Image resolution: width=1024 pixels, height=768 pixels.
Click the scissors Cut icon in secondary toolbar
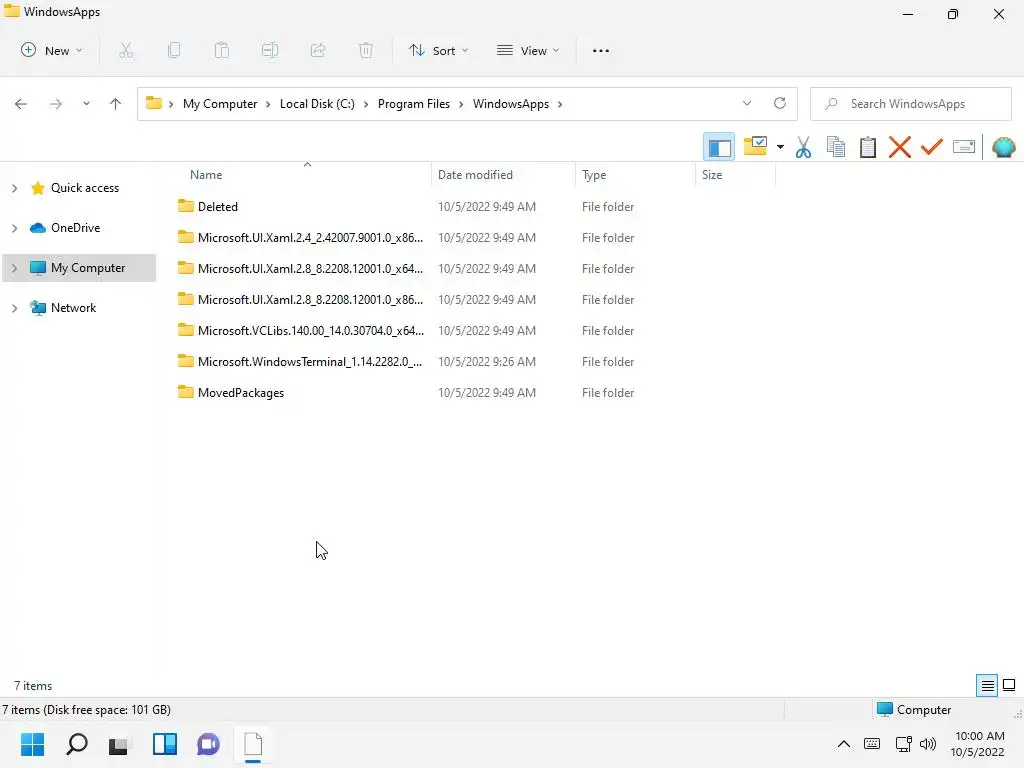(x=804, y=147)
